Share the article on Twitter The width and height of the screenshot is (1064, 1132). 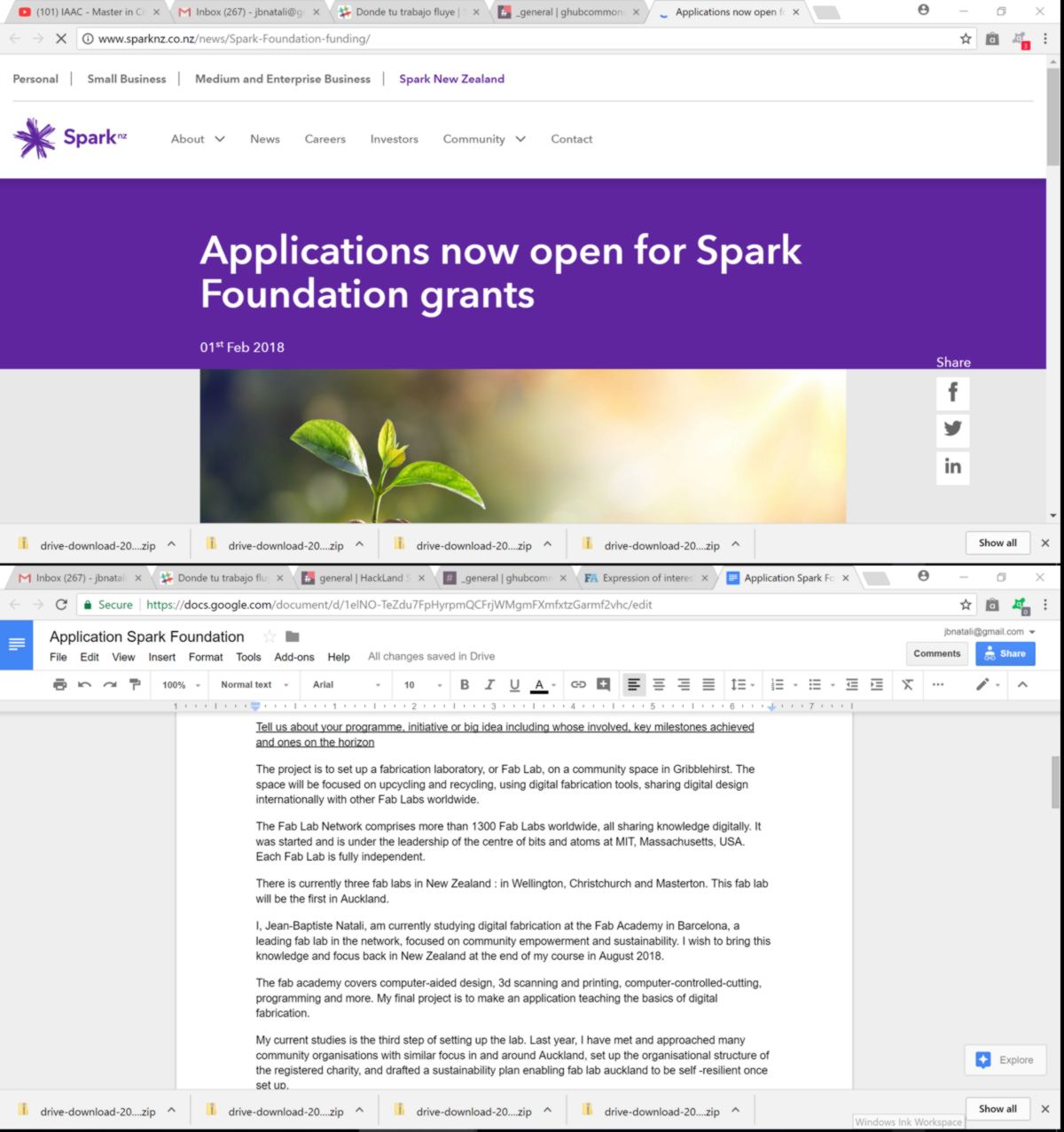[x=952, y=429]
